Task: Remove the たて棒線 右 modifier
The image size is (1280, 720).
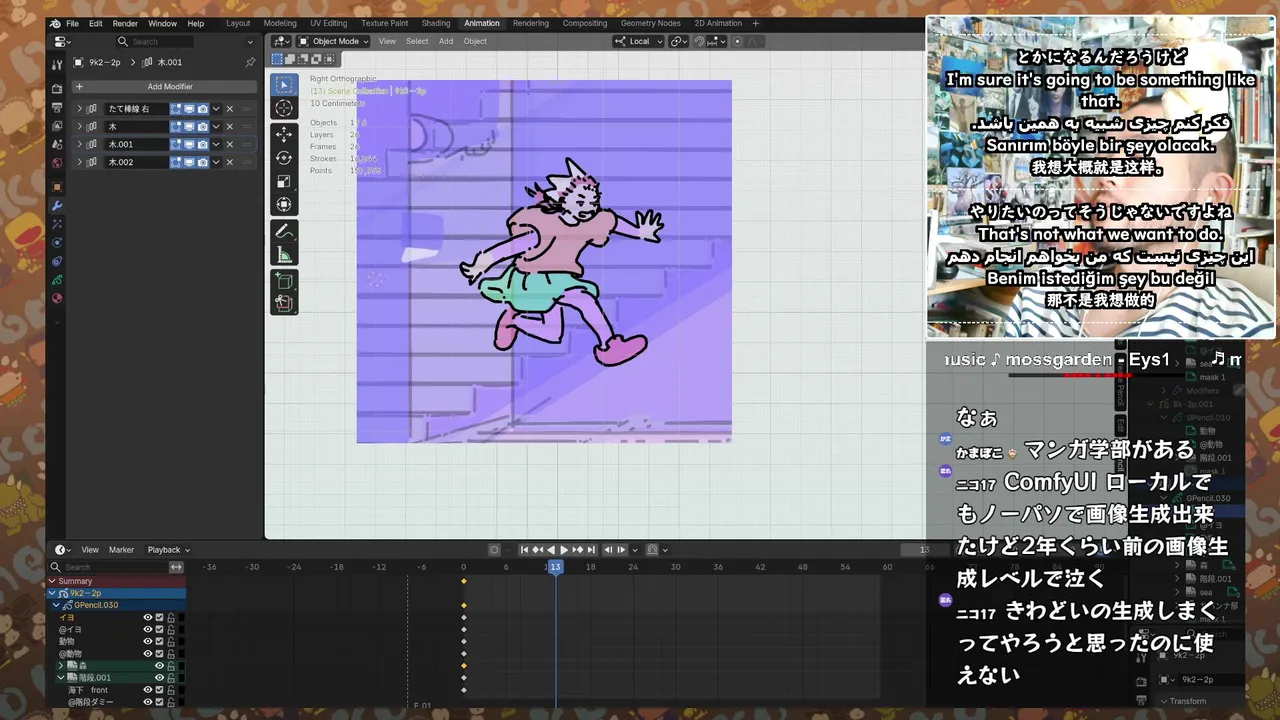Action: point(229,109)
